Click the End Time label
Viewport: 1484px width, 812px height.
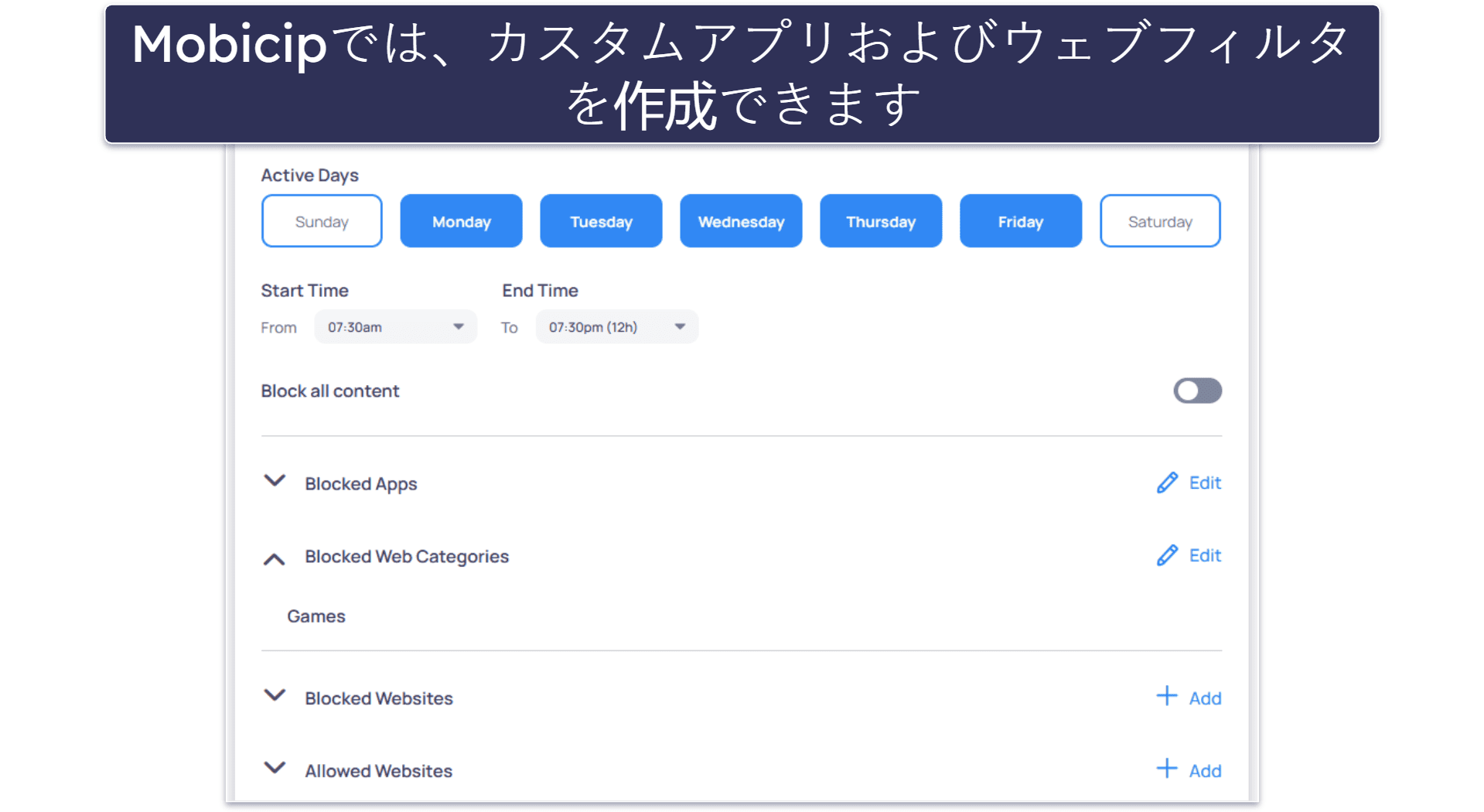540,291
